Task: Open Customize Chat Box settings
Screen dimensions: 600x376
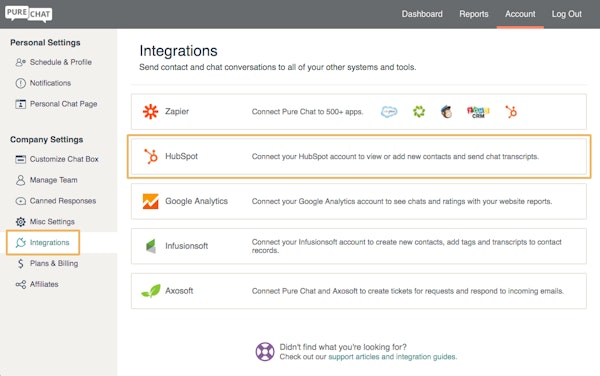Action: [64, 159]
